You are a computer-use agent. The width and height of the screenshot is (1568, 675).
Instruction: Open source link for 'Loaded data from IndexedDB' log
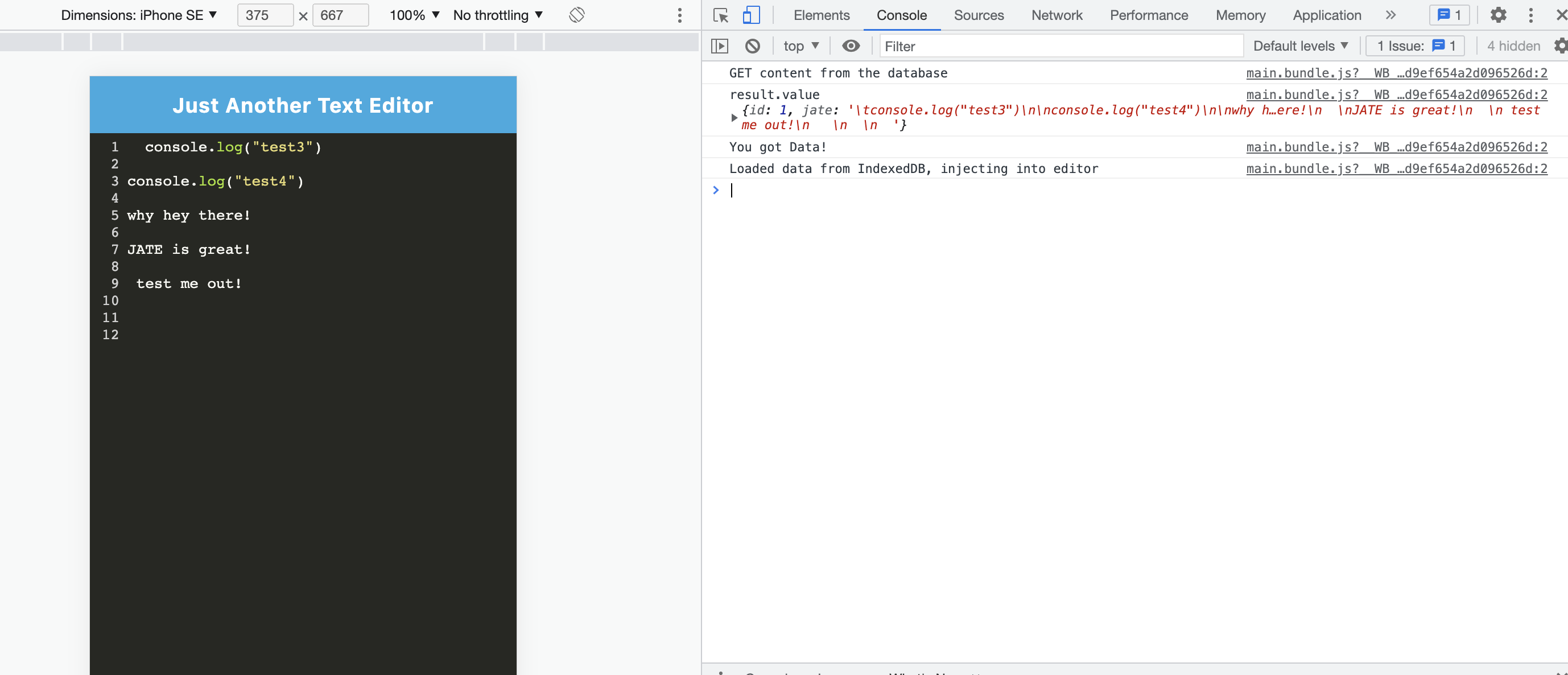[1396, 168]
